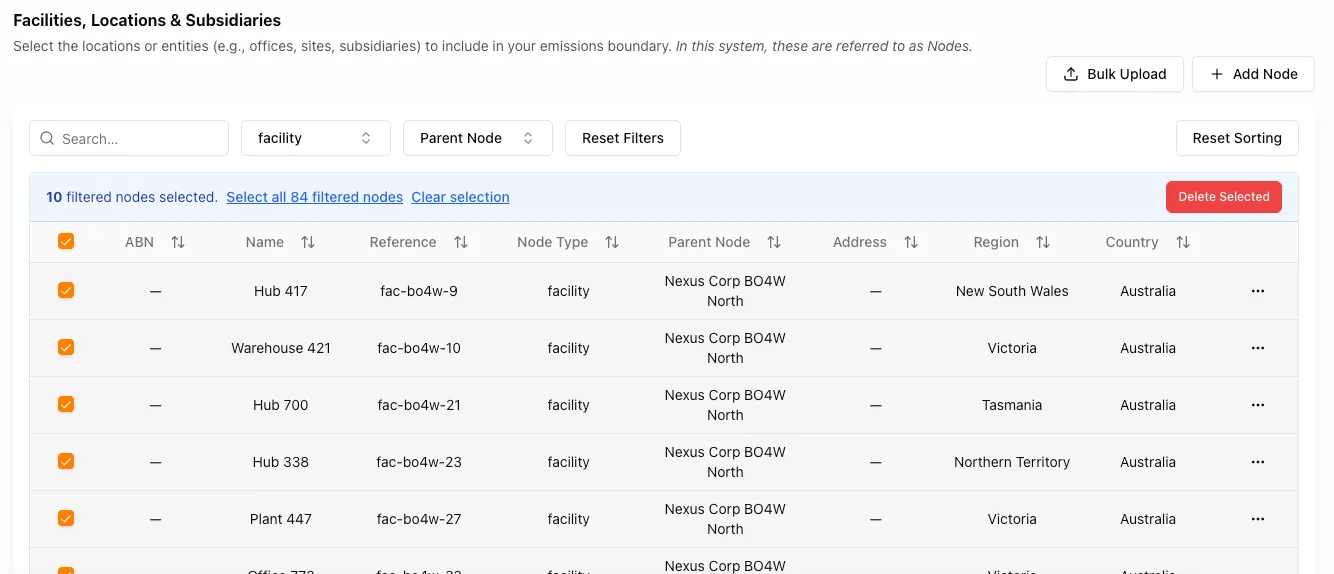The width and height of the screenshot is (1334, 574).
Task: Open the actions menu for Hub 338
Action: tap(1258, 462)
